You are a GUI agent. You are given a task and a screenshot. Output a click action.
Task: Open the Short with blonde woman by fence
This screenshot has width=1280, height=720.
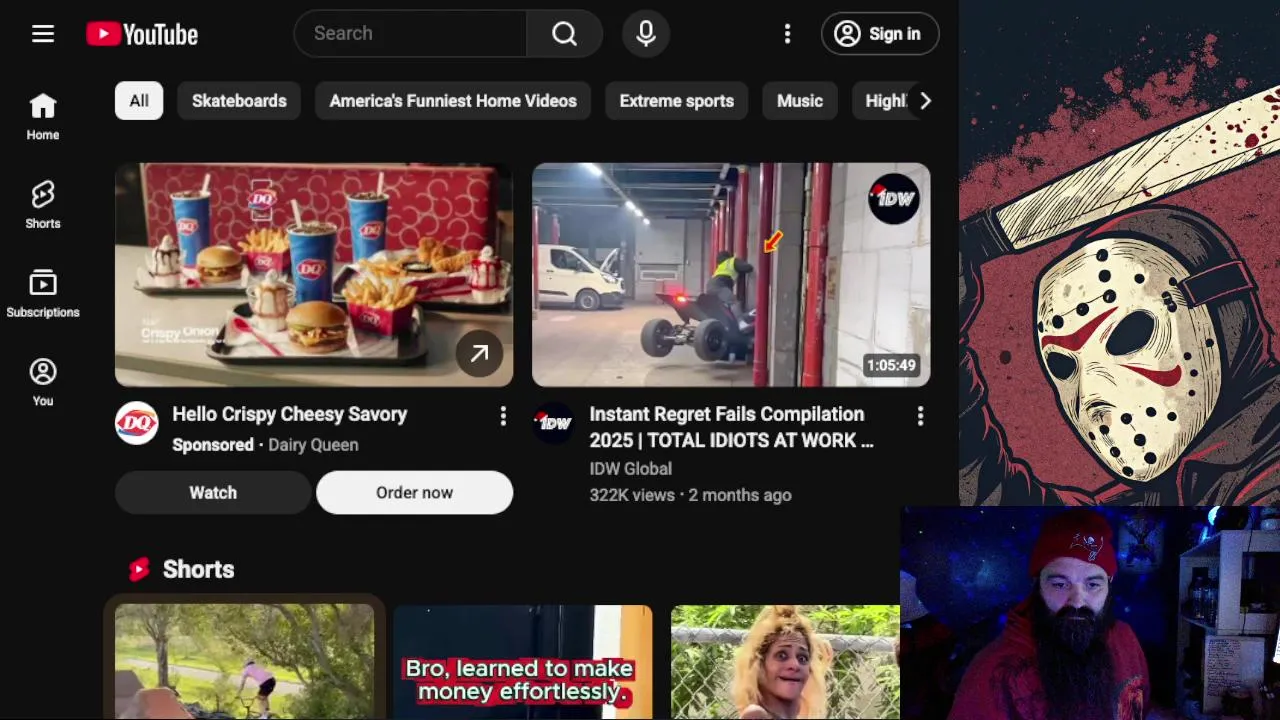tap(786, 662)
